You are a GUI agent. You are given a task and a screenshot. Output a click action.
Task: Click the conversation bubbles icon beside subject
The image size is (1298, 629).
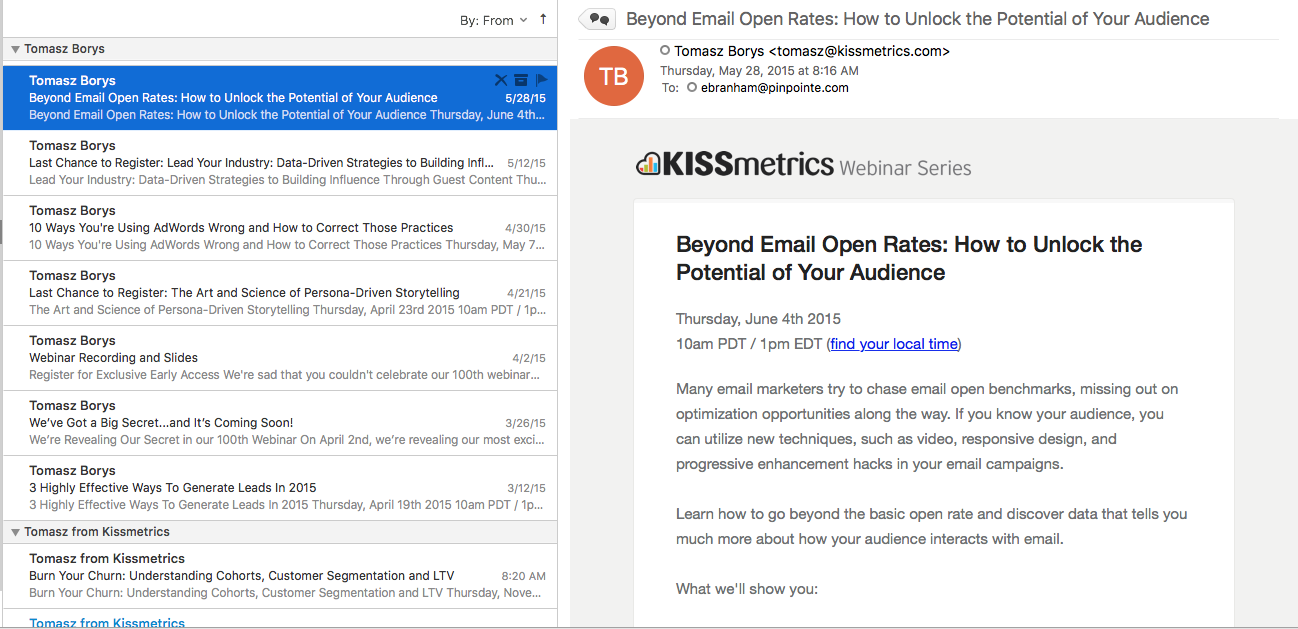tap(598, 19)
